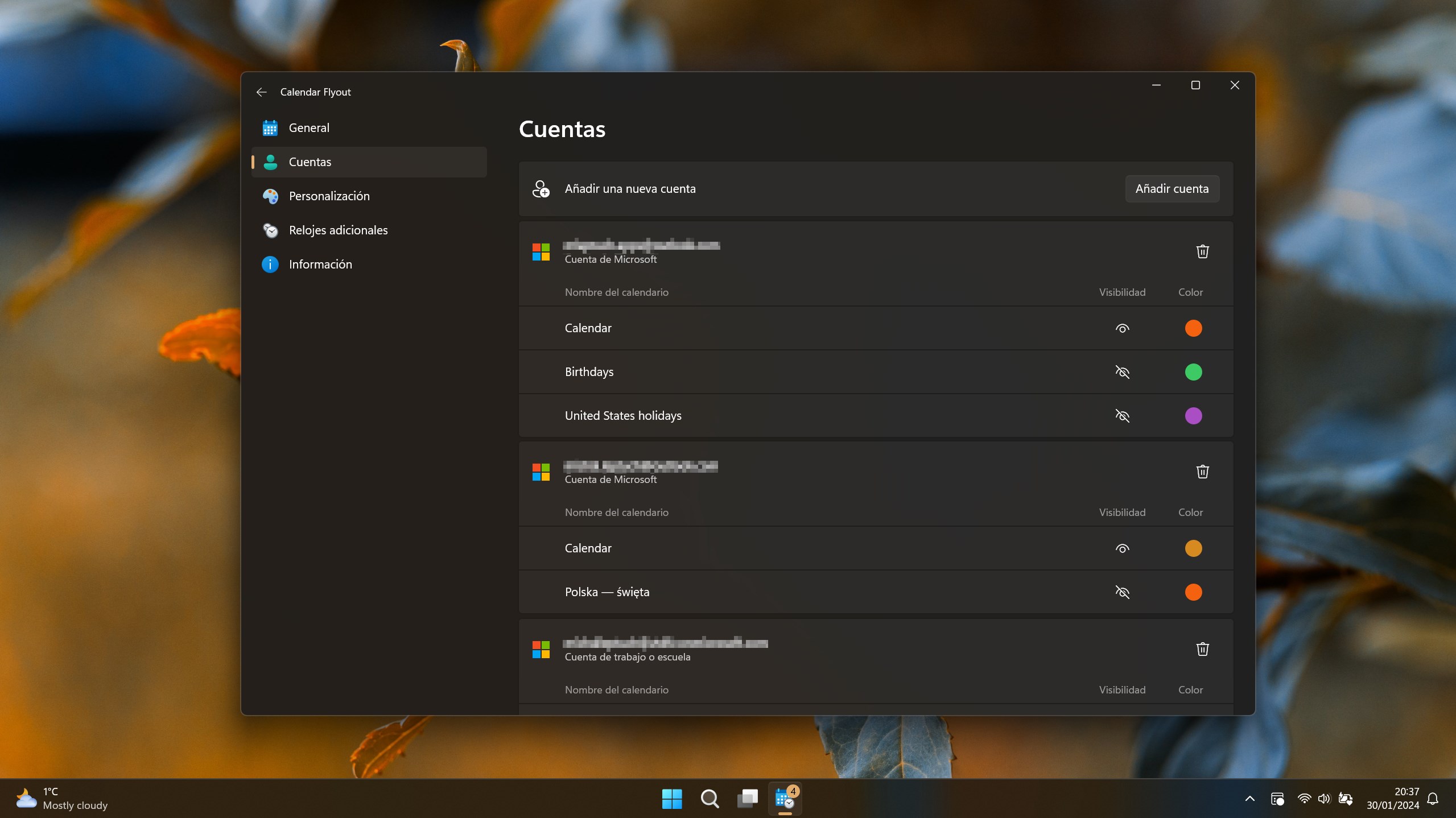Minimize the Calendar Flyout window
The width and height of the screenshot is (1456, 818).
tap(1156, 85)
